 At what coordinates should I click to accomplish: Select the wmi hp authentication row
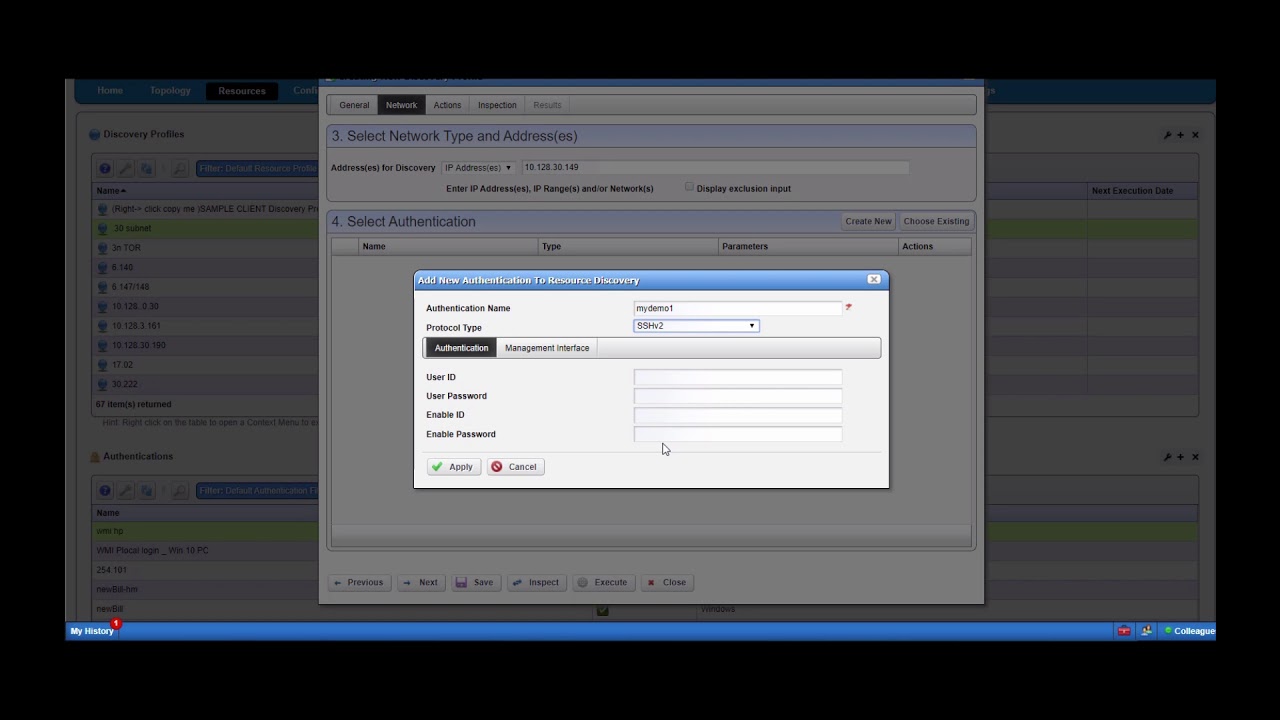click(207, 531)
